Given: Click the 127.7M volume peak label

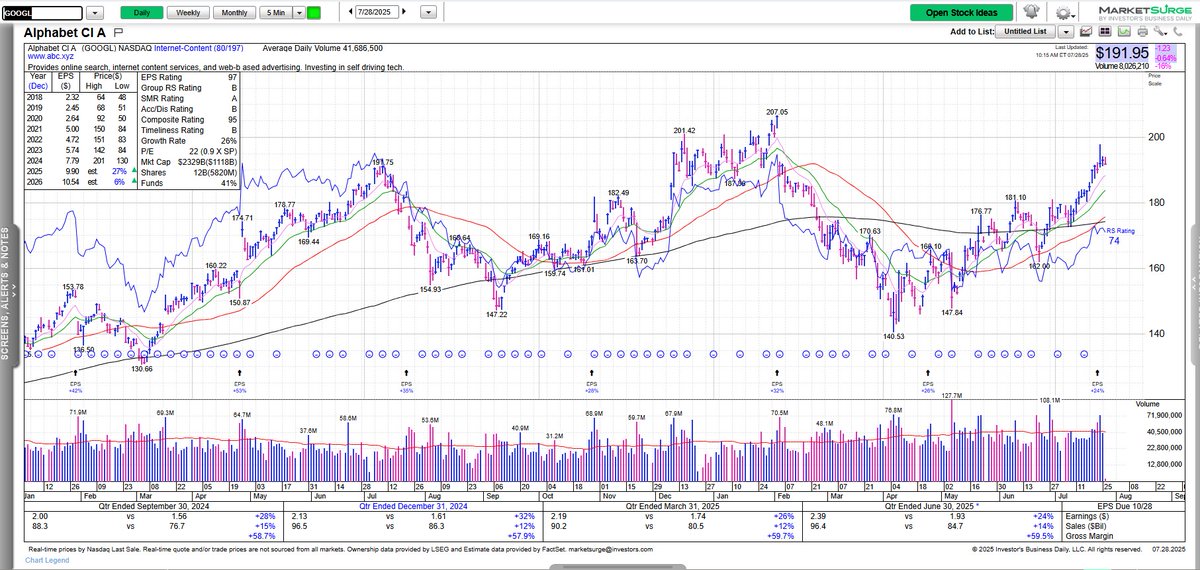Looking at the screenshot, I should [951, 396].
